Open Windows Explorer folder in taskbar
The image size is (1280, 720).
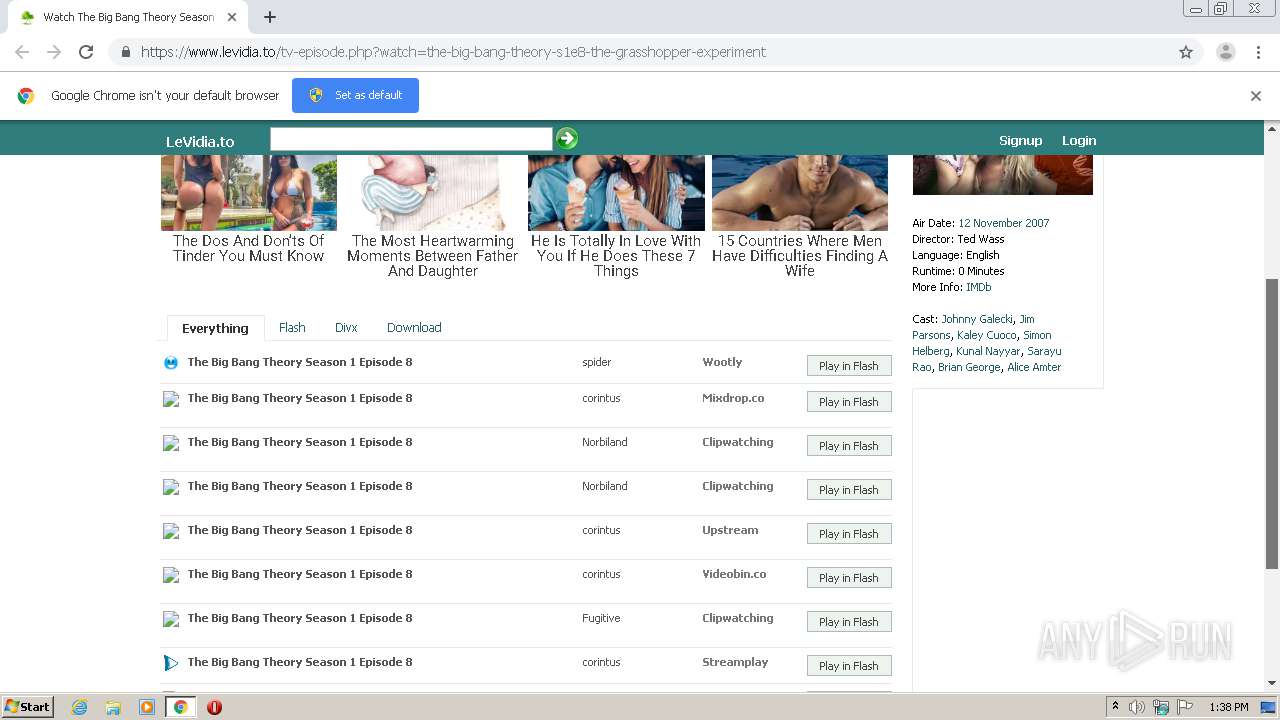(113, 707)
